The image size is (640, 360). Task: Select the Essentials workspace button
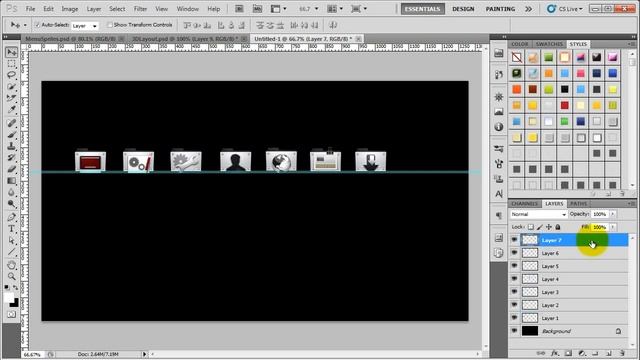[x=422, y=9]
